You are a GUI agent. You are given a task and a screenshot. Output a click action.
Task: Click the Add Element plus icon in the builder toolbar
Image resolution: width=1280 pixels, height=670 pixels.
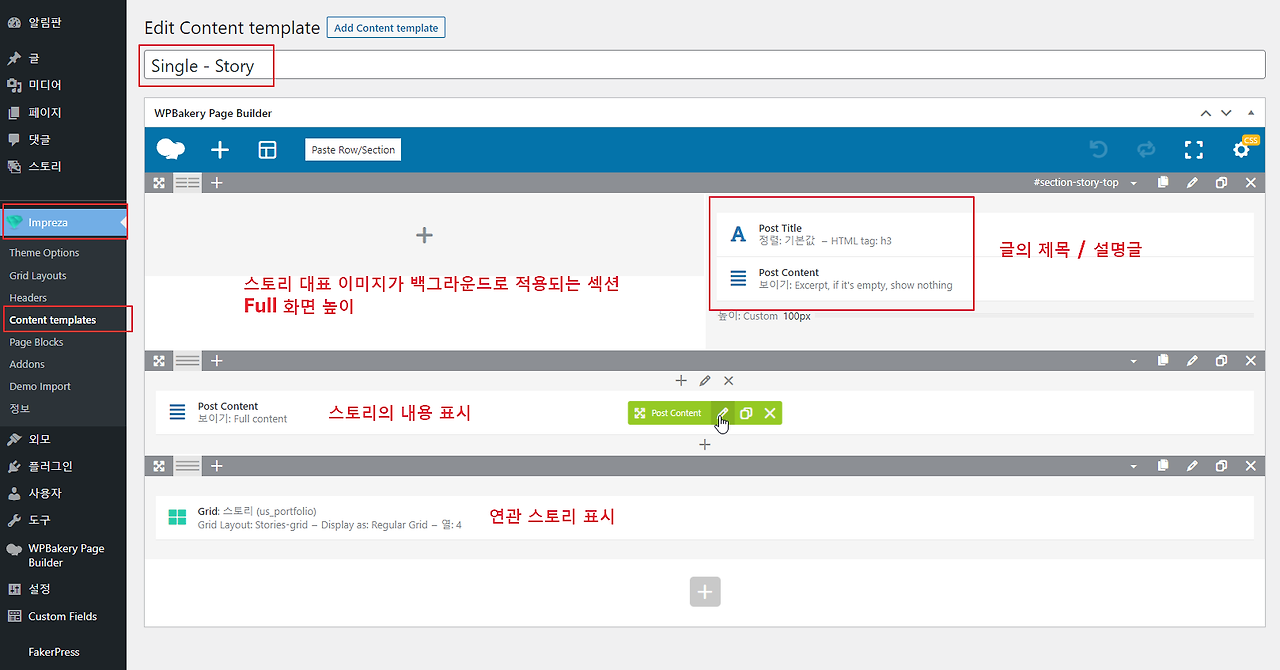pos(220,150)
